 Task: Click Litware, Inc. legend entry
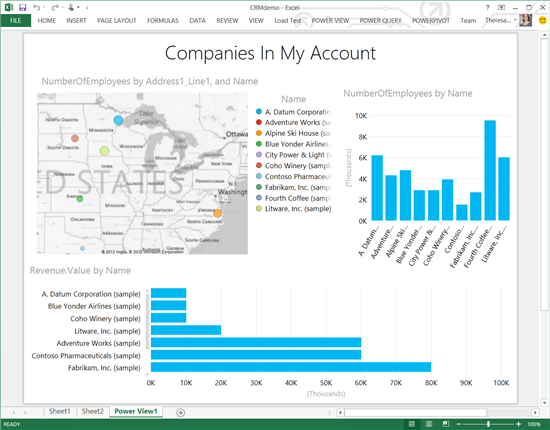pyautogui.click(x=294, y=209)
